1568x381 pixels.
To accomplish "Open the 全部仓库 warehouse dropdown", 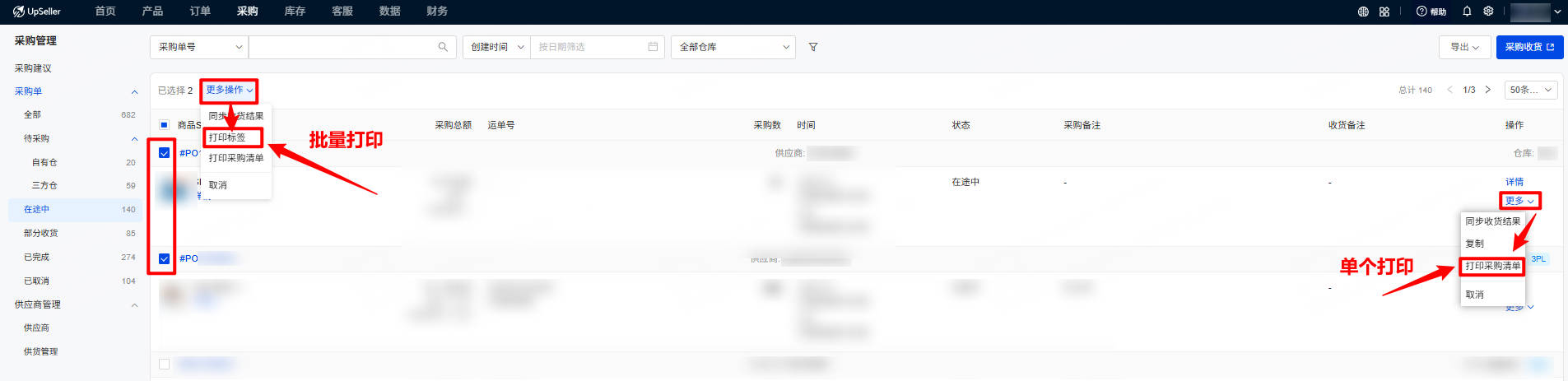I will pos(733,47).
